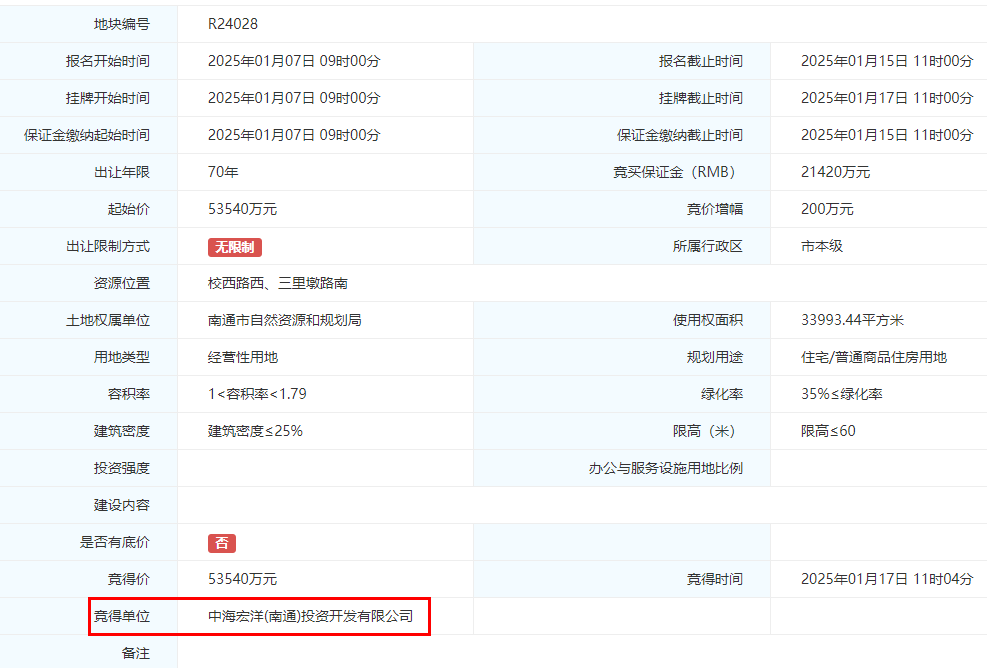Click the 资源位置 label

(121, 283)
